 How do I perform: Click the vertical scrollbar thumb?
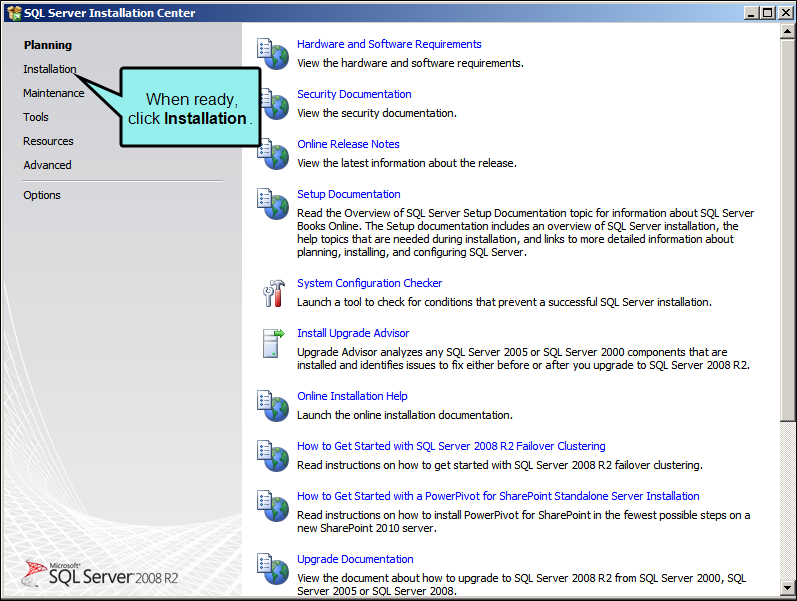point(787,230)
